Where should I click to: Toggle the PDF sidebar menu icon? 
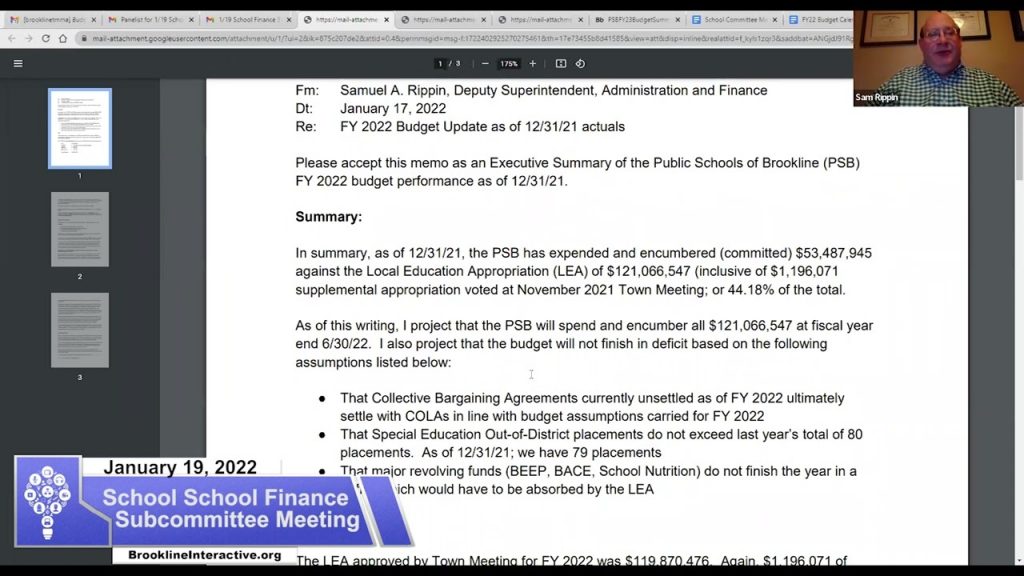point(18,63)
